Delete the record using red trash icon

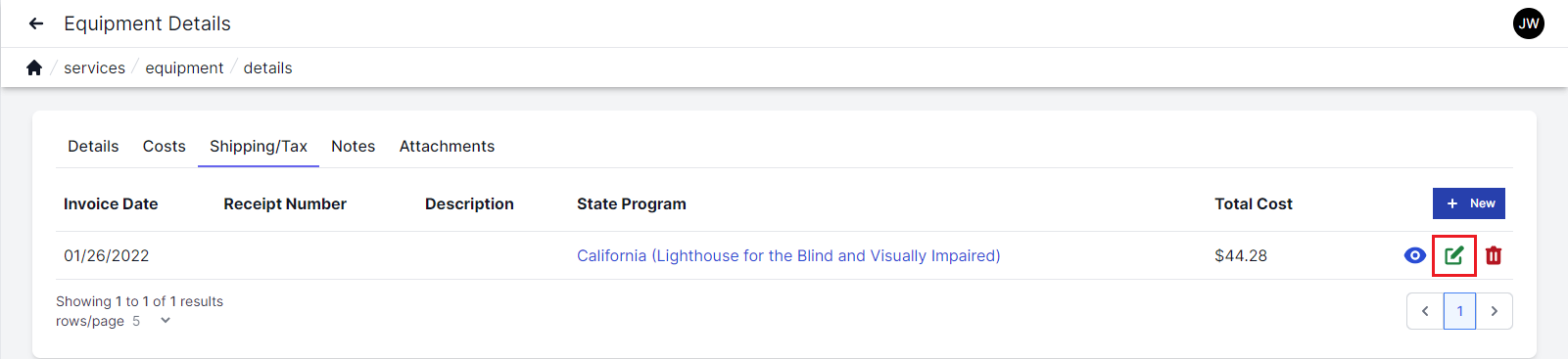point(1494,255)
